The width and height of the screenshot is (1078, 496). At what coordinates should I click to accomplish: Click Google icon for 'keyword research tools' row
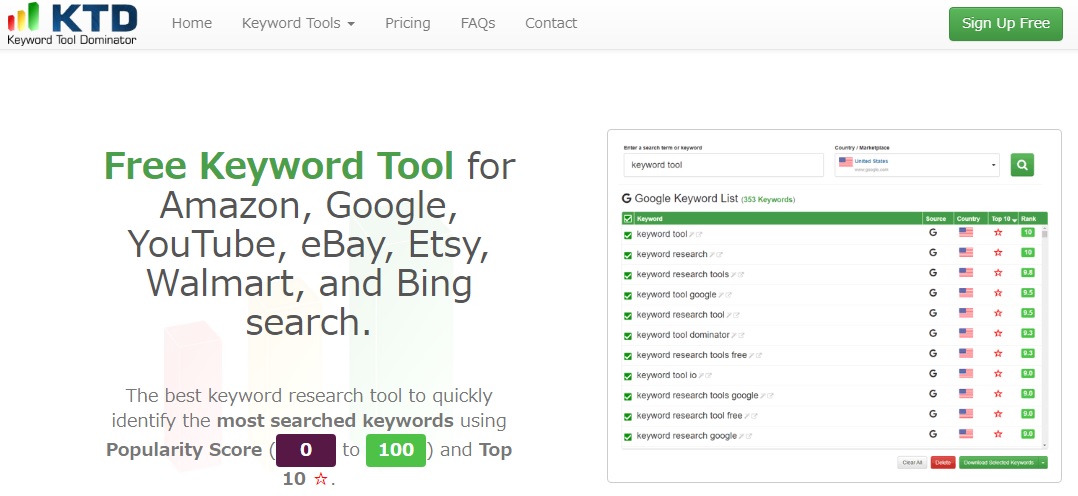(x=933, y=272)
